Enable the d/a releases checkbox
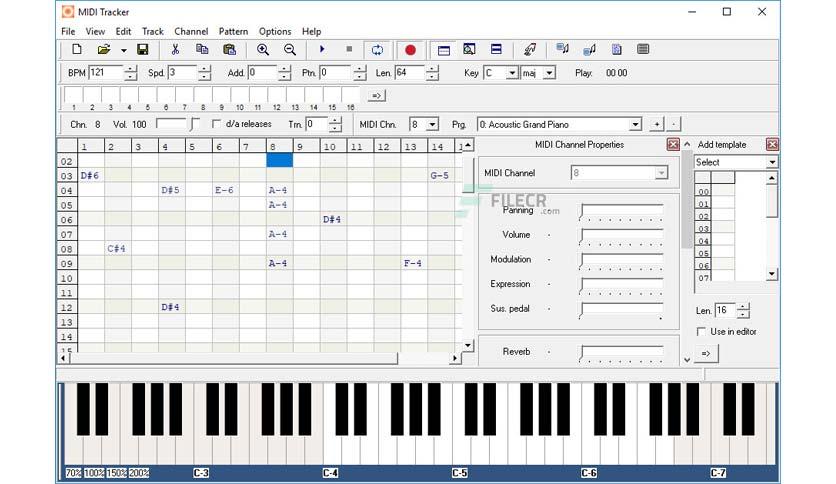 coord(216,124)
